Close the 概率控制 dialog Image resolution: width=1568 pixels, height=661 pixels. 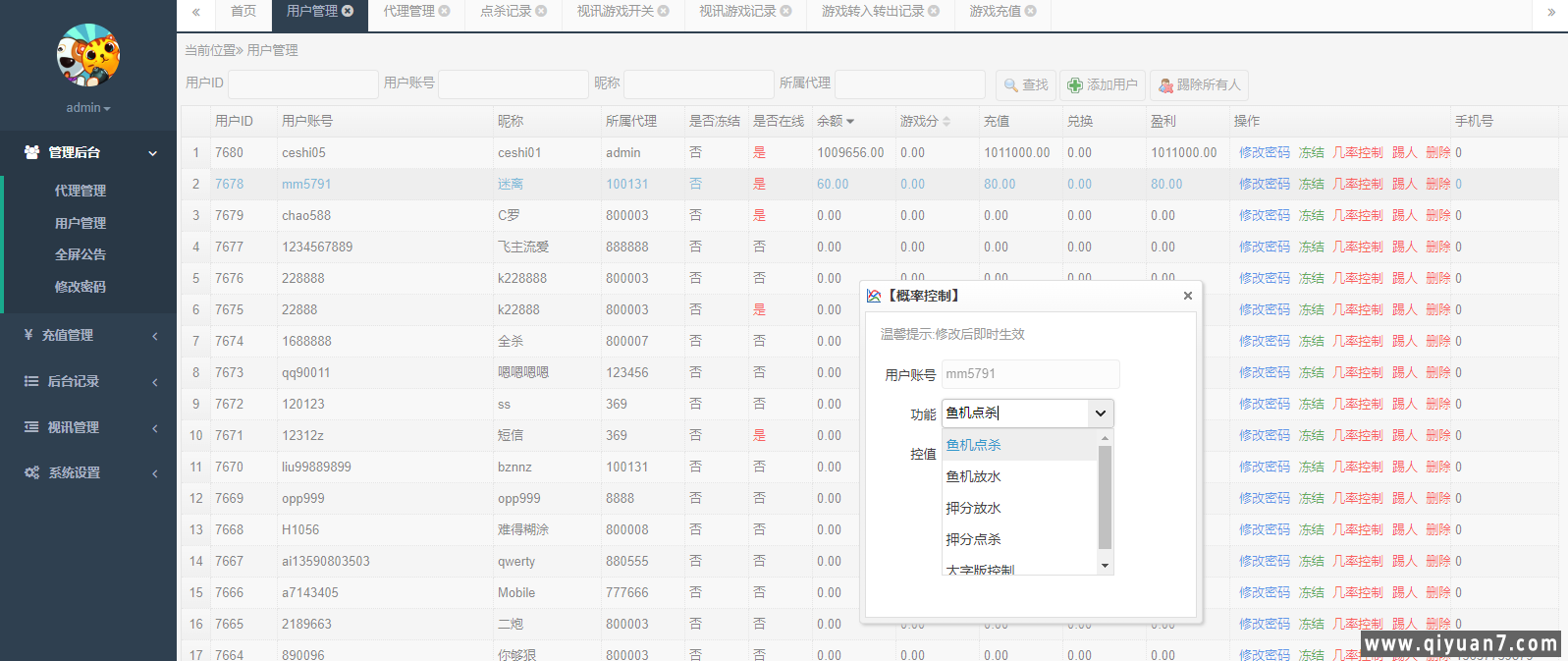[1188, 296]
